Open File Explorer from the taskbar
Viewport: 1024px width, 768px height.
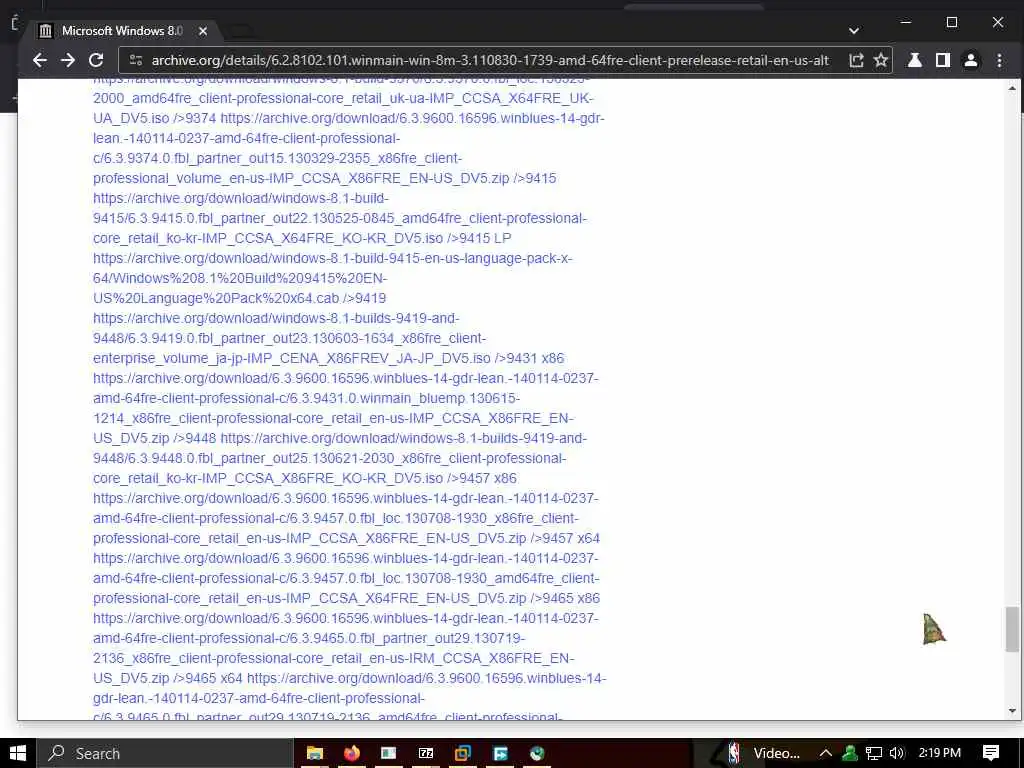coord(315,753)
